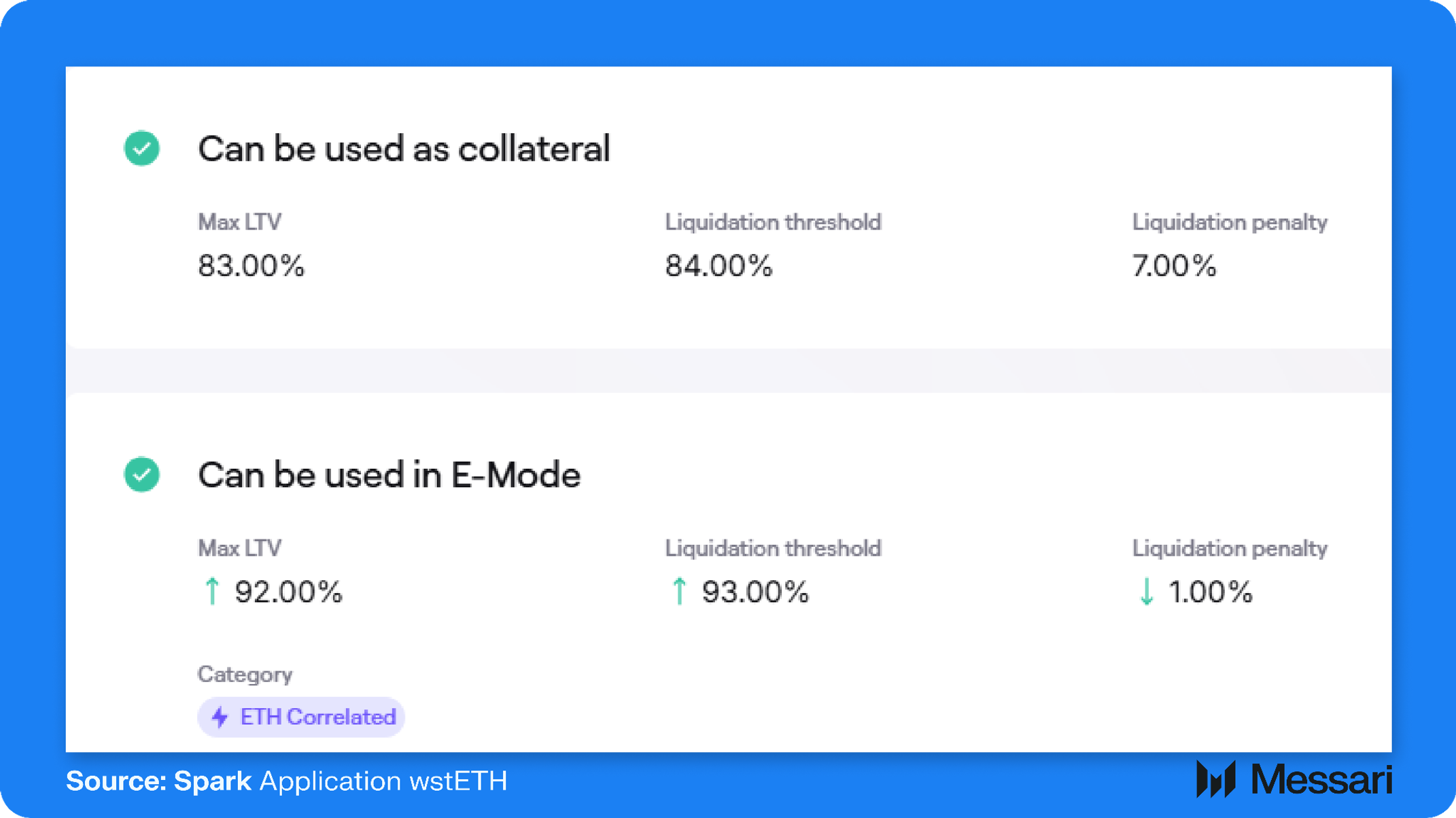The height and width of the screenshot is (818, 1456).
Task: Select the ETH Correlated category badge
Action: [x=301, y=717]
